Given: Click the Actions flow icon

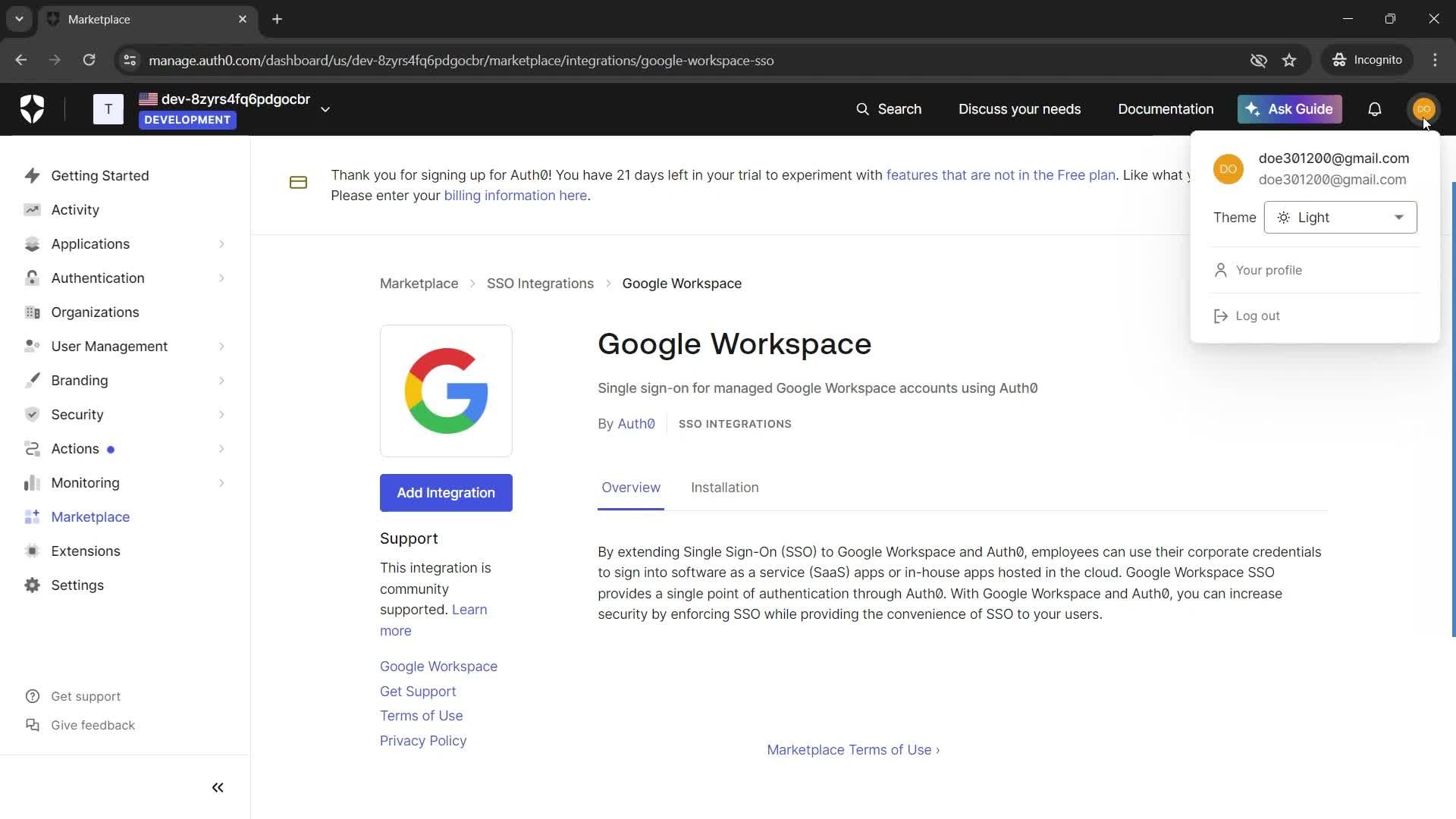Looking at the screenshot, I should [x=32, y=449].
